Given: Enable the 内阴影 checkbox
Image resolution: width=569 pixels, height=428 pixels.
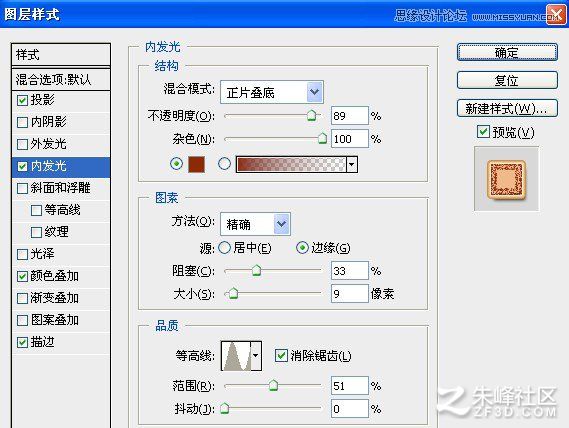Looking at the screenshot, I should [x=22, y=122].
